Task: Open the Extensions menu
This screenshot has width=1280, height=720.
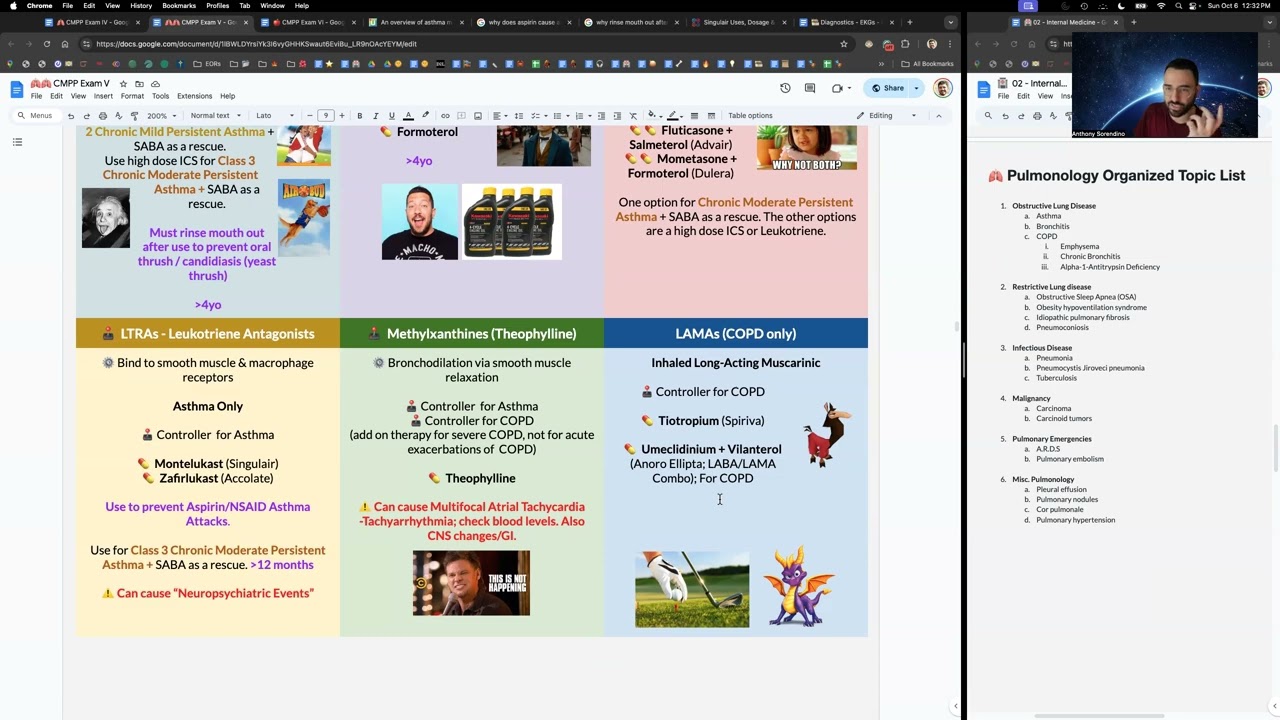Action: [x=194, y=96]
